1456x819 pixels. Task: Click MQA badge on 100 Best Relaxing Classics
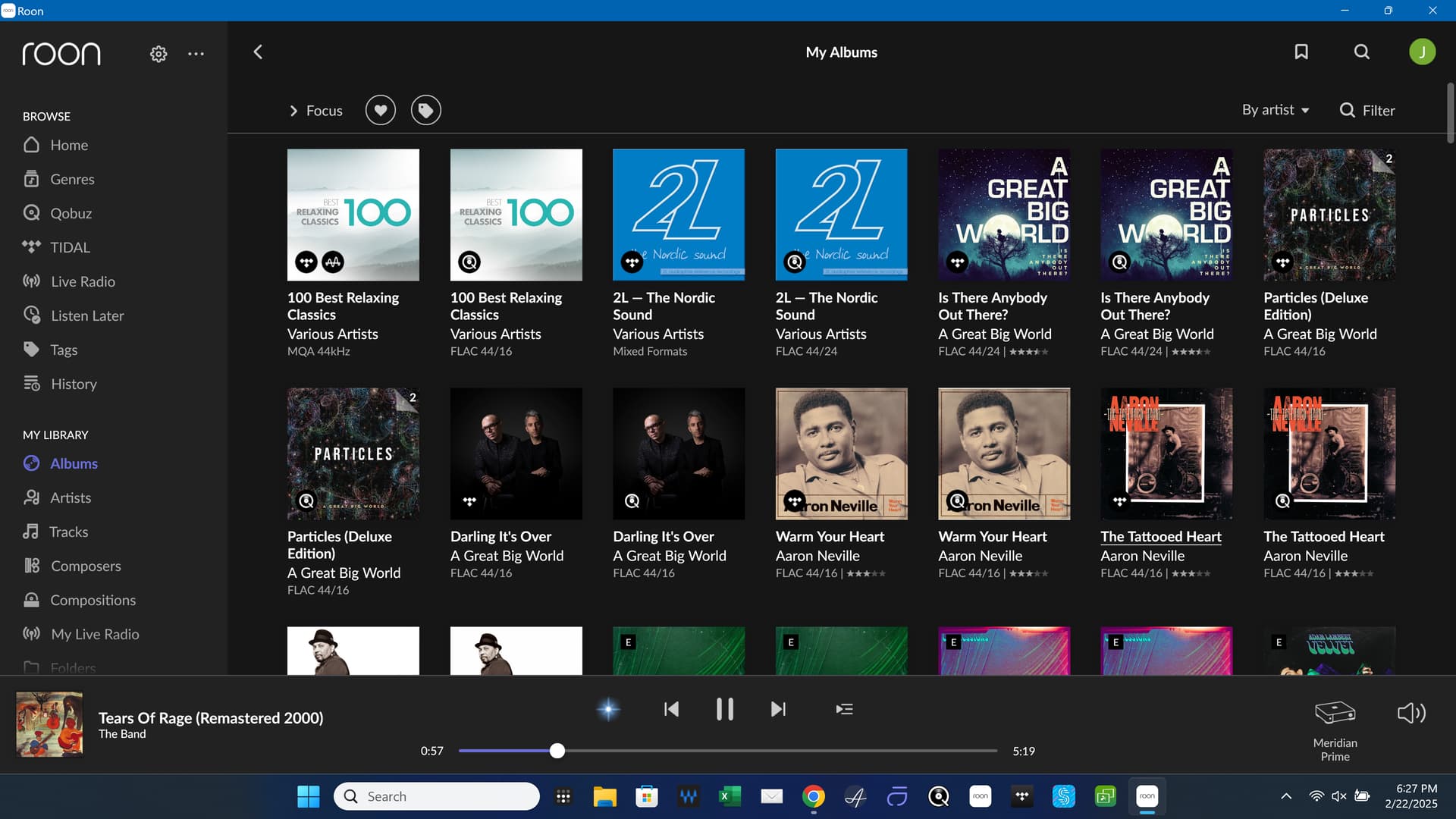point(333,262)
